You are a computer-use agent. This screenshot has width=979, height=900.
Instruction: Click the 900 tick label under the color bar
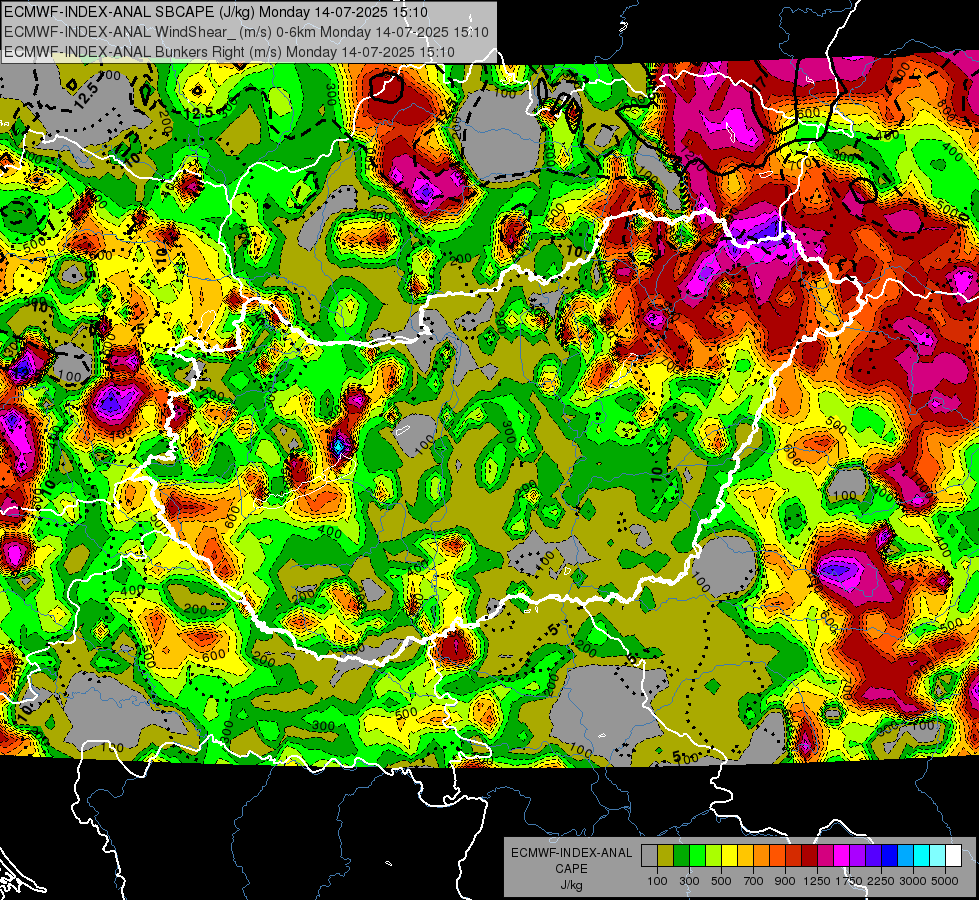point(785,881)
